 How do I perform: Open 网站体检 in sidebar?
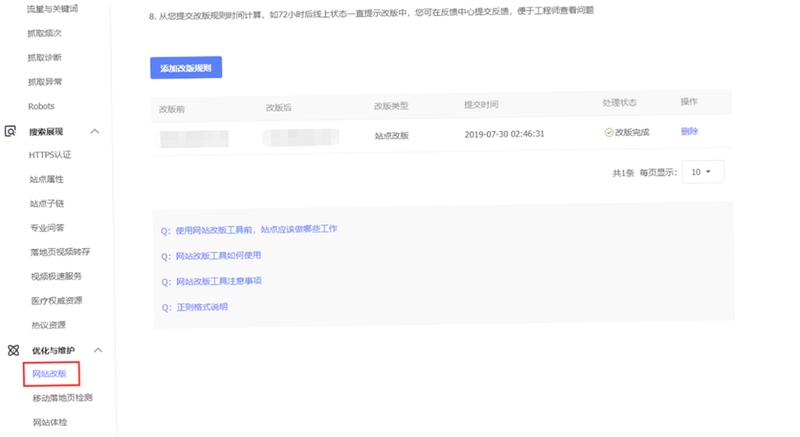50,422
